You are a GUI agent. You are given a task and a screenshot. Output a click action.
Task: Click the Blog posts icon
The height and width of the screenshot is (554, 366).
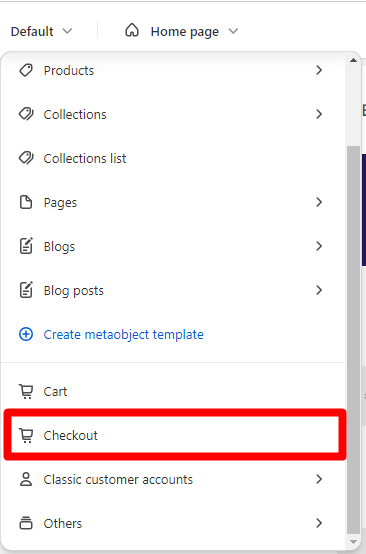point(26,290)
